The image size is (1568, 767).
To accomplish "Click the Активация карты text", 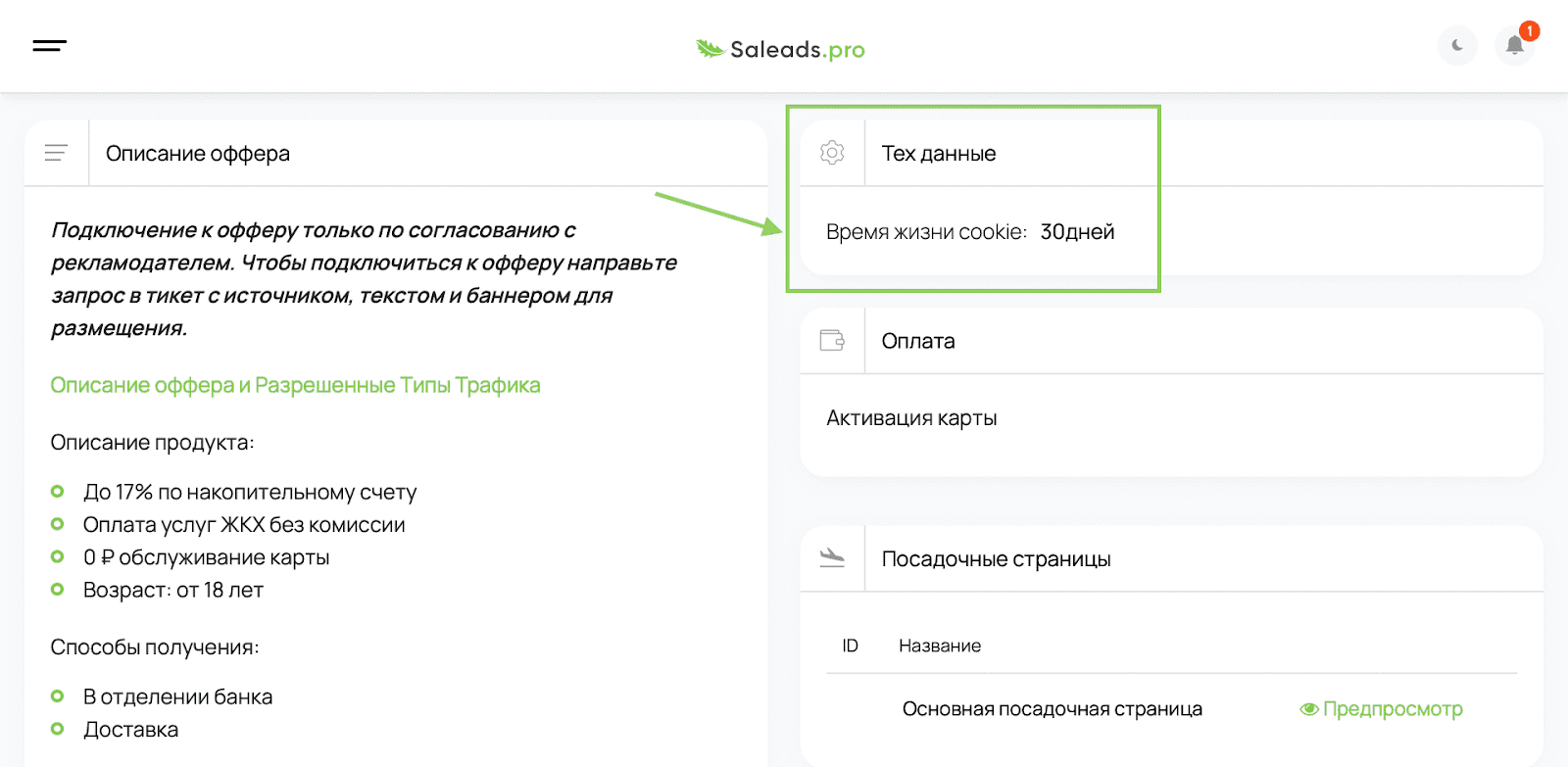I will pos(911,417).
